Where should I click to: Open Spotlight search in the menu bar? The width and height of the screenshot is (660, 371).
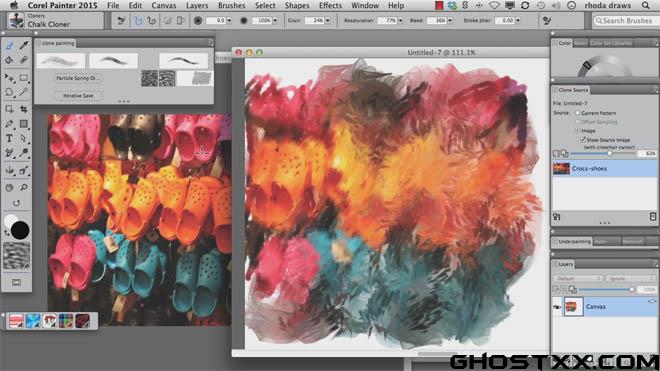point(646,5)
